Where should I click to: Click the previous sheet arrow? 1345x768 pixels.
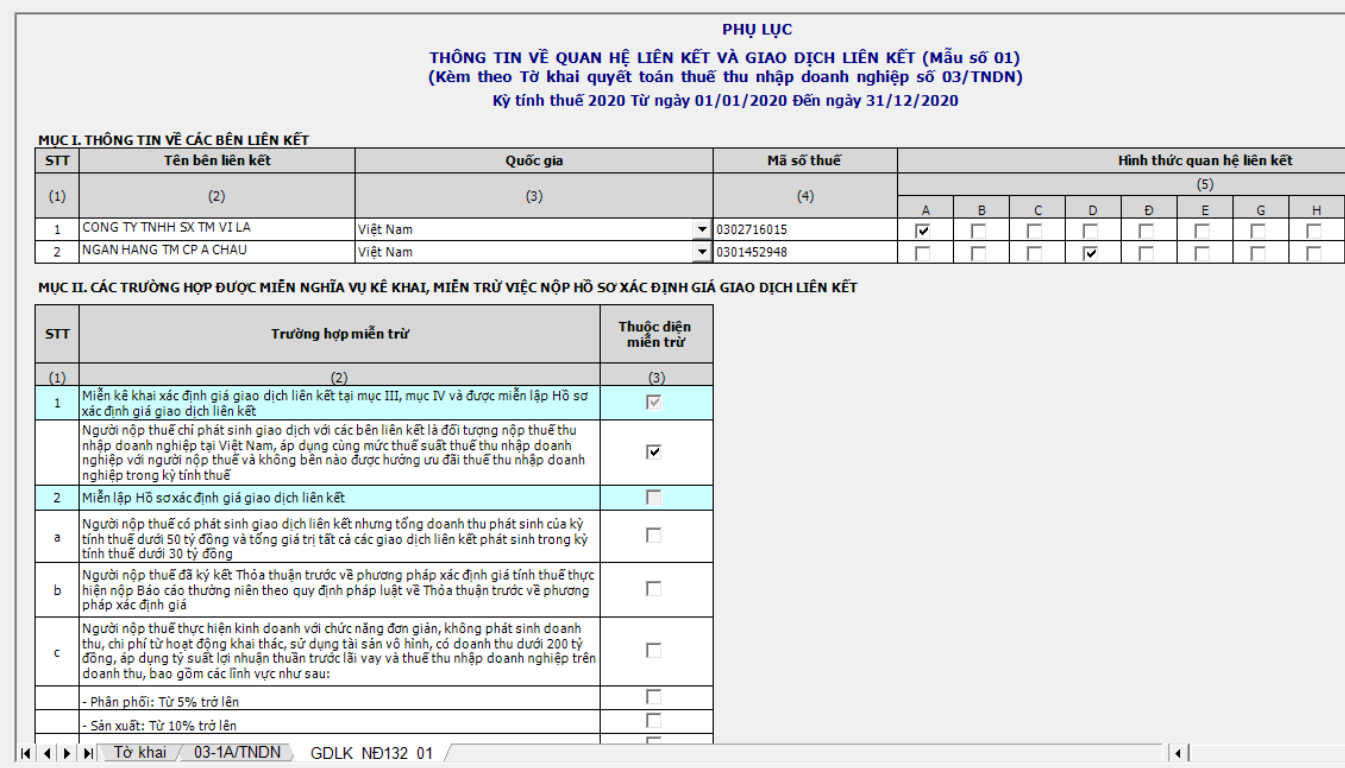[x=47, y=753]
